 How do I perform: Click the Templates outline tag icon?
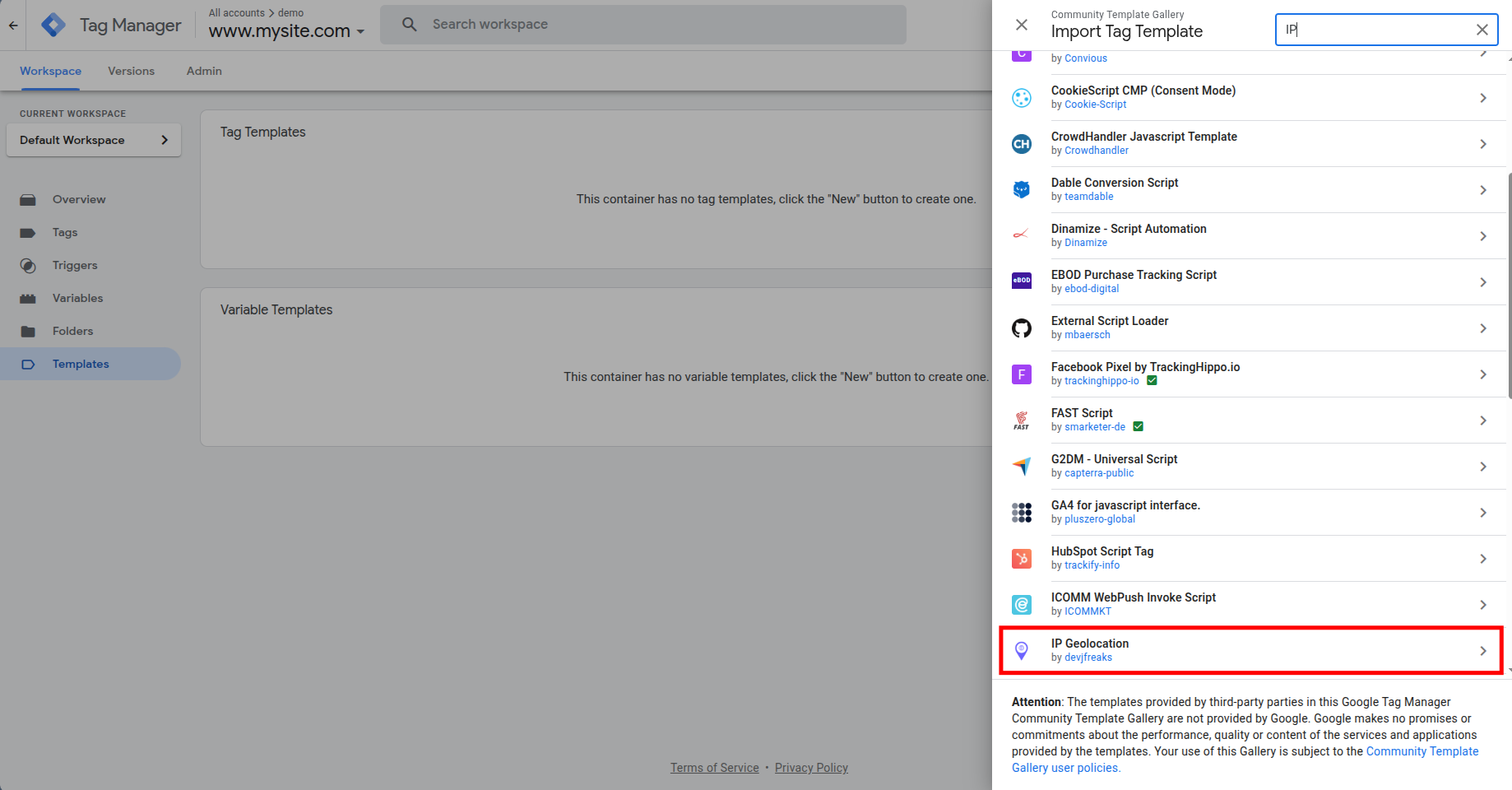point(28,365)
